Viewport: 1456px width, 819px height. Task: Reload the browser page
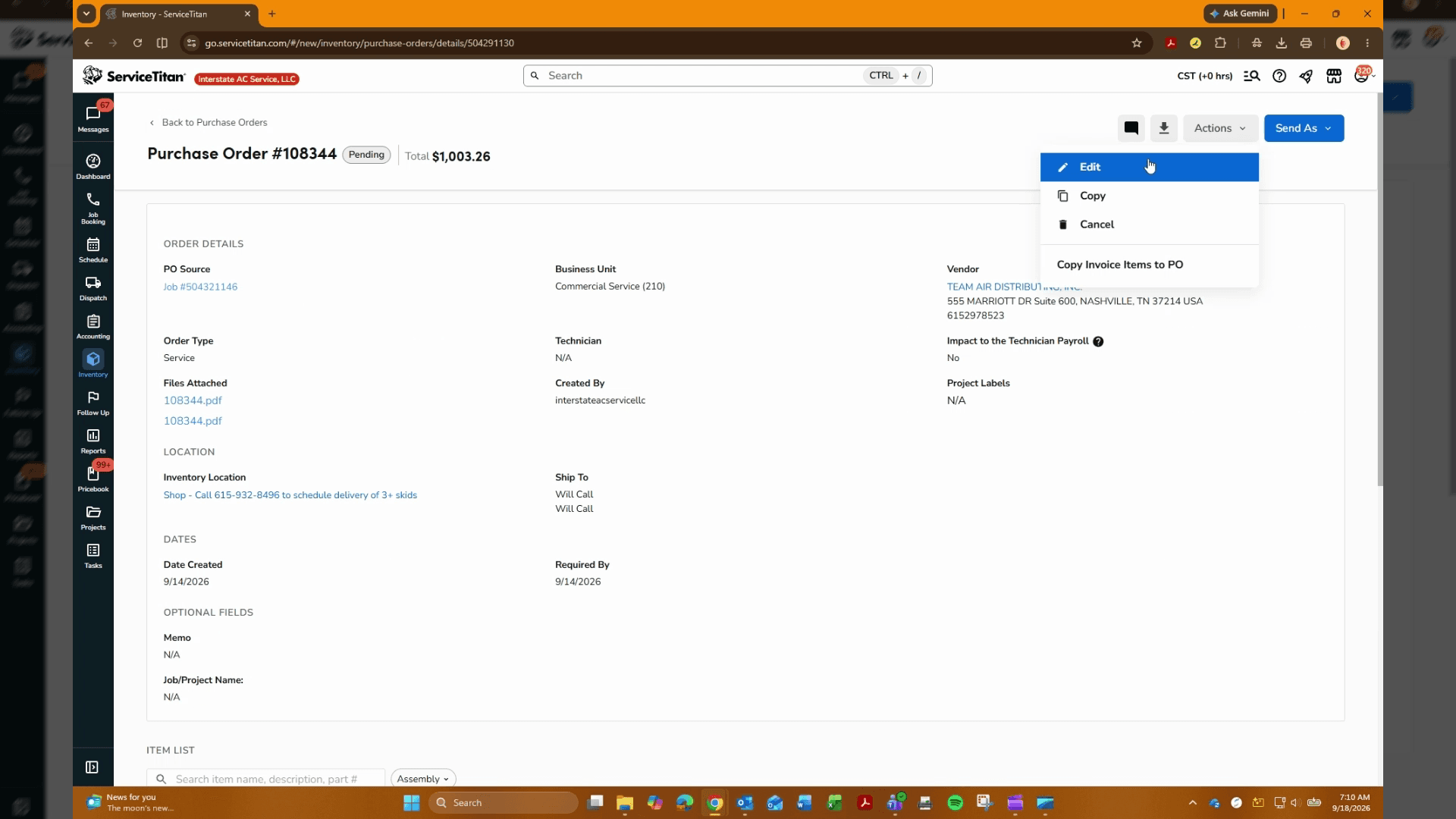point(137,43)
